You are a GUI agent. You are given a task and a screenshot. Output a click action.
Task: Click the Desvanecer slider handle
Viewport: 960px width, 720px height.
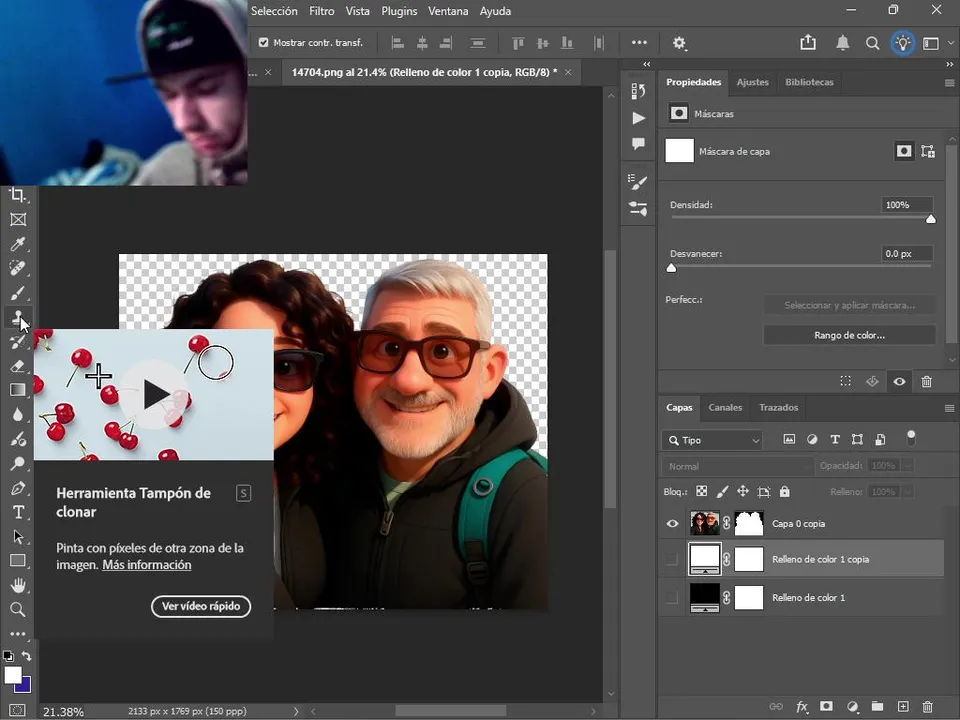[672, 268]
